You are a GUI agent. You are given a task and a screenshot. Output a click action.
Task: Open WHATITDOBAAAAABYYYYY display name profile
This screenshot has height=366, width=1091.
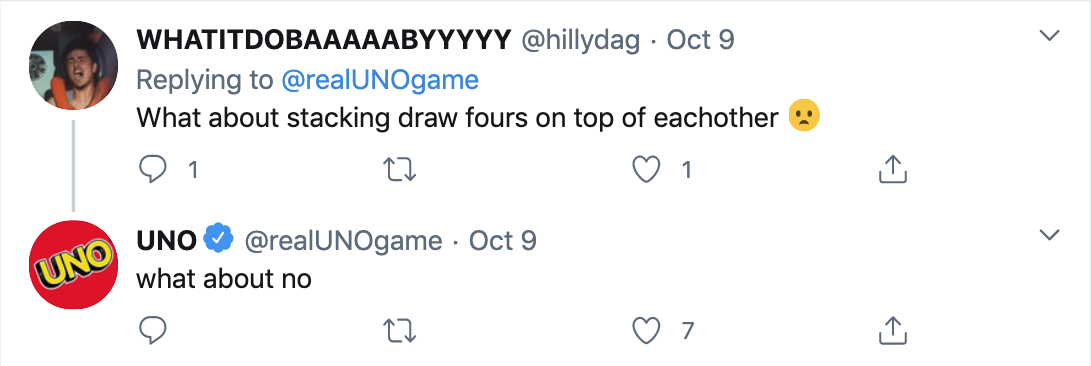click(324, 40)
